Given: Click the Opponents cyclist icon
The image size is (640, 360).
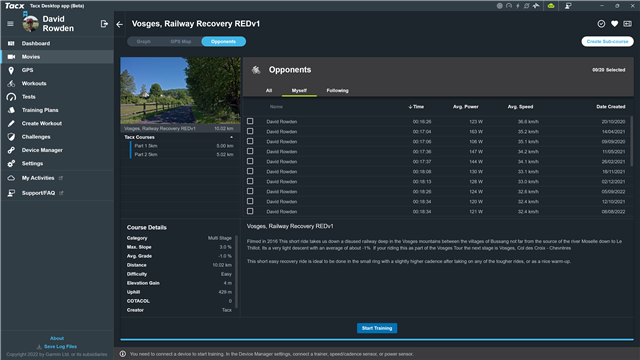Looking at the screenshot, I should click(256, 70).
